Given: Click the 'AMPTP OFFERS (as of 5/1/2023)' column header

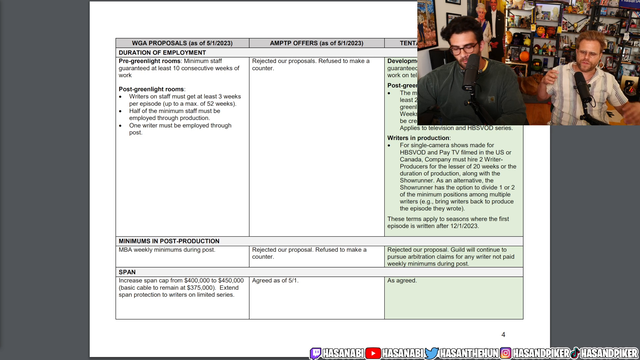Looking at the screenshot, I should [316, 43].
